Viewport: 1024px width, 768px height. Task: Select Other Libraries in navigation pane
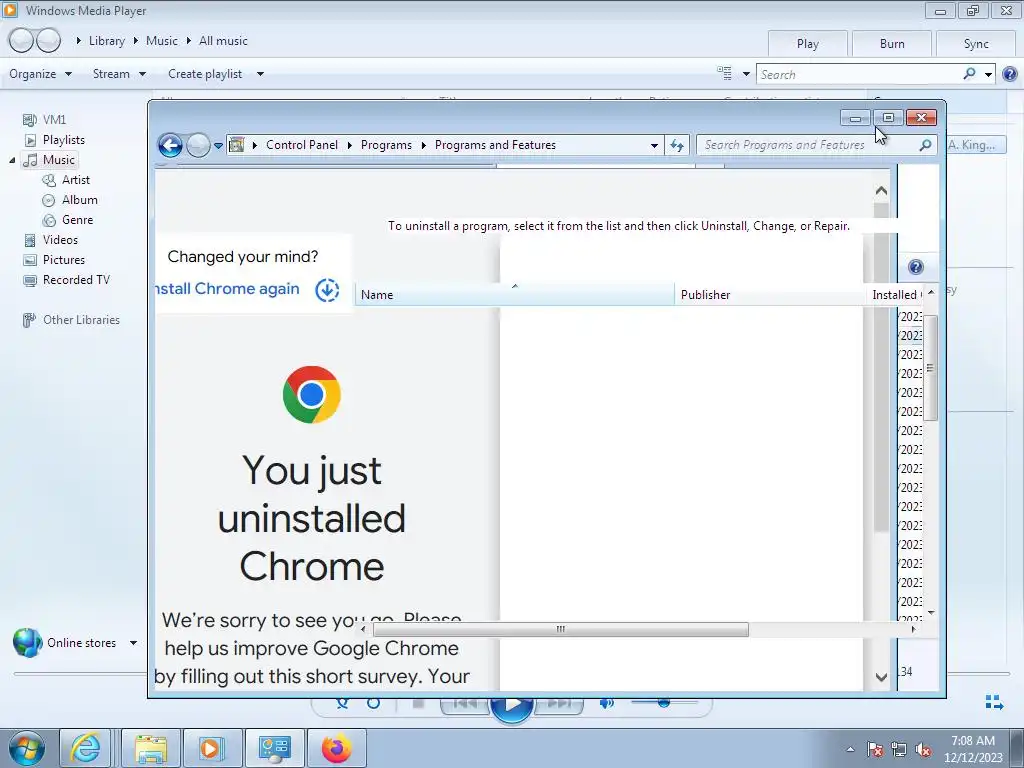[x=81, y=320]
